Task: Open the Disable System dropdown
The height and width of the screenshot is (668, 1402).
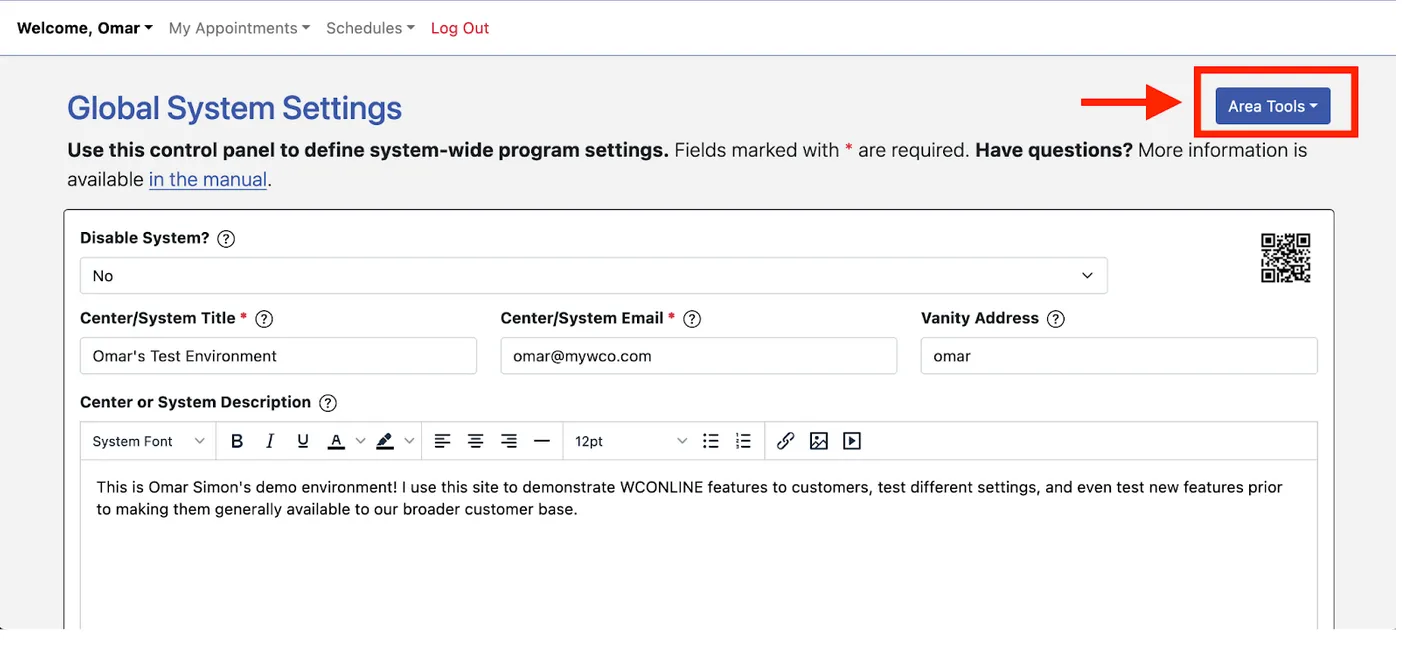Action: click(x=593, y=275)
